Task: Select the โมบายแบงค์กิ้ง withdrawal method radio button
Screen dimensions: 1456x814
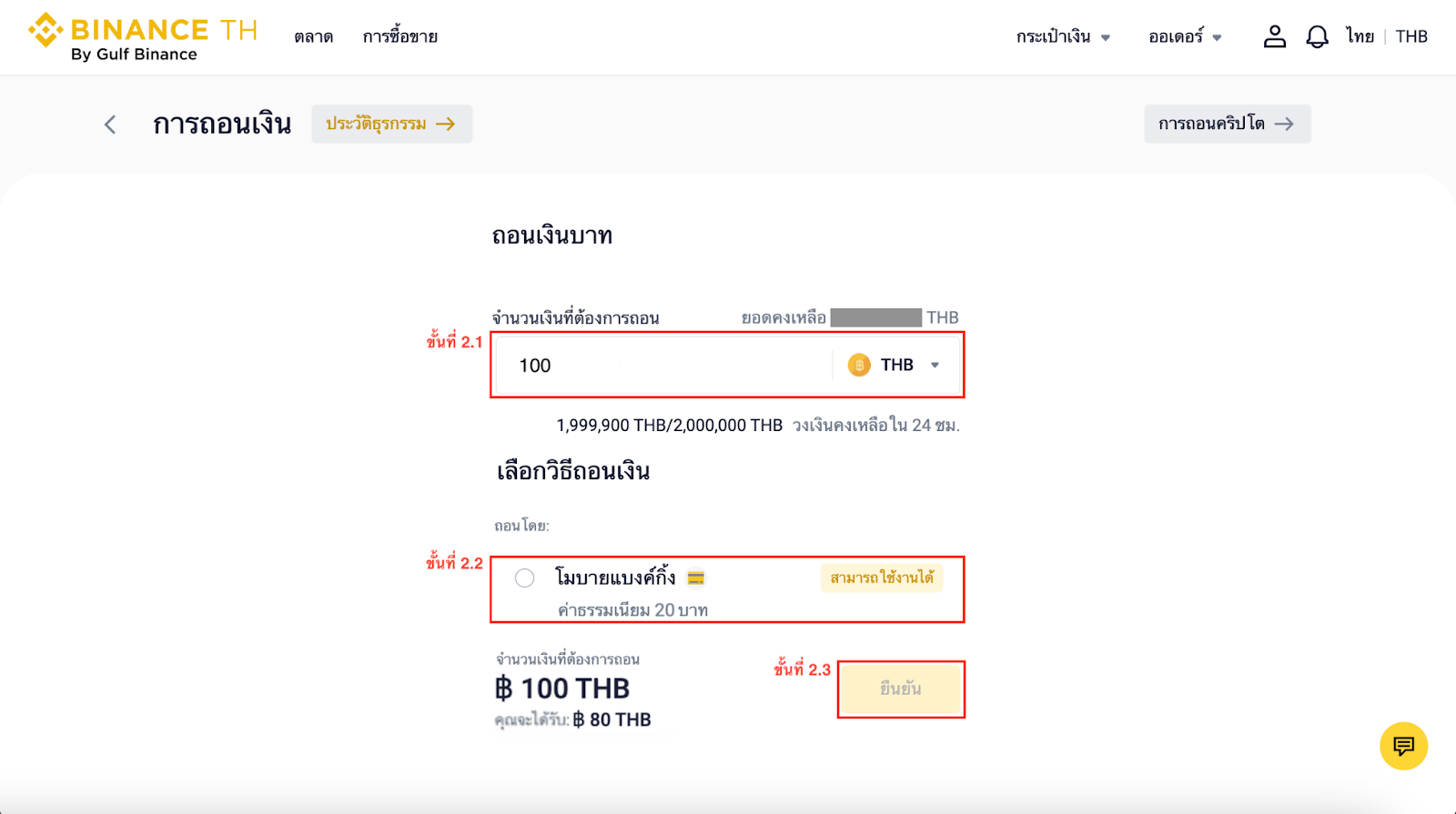Action: click(x=523, y=578)
